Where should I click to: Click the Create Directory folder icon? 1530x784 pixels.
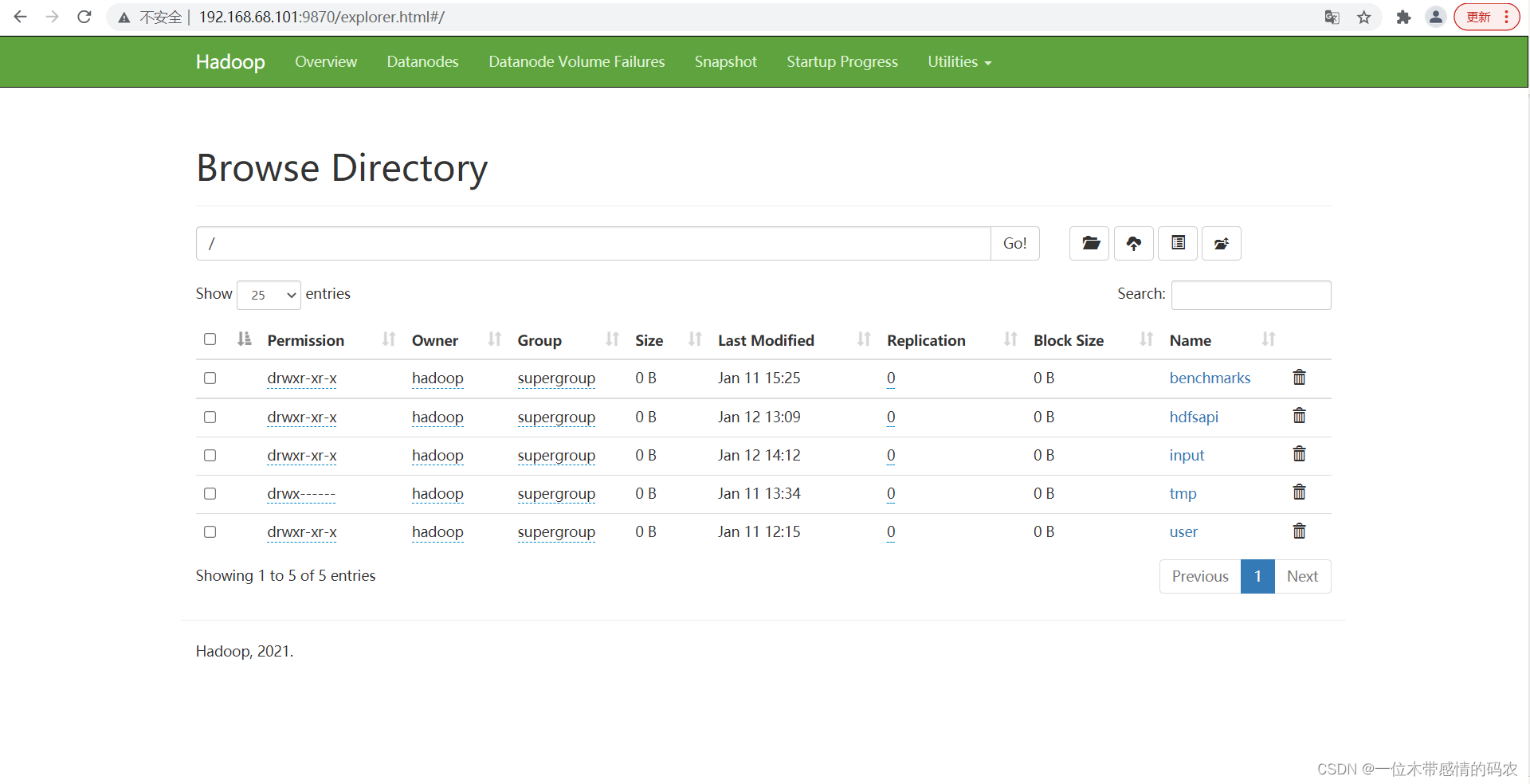tap(1089, 244)
